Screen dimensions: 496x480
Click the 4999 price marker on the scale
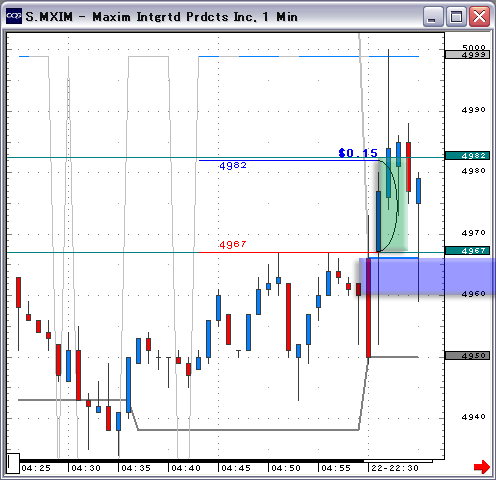coord(467,55)
